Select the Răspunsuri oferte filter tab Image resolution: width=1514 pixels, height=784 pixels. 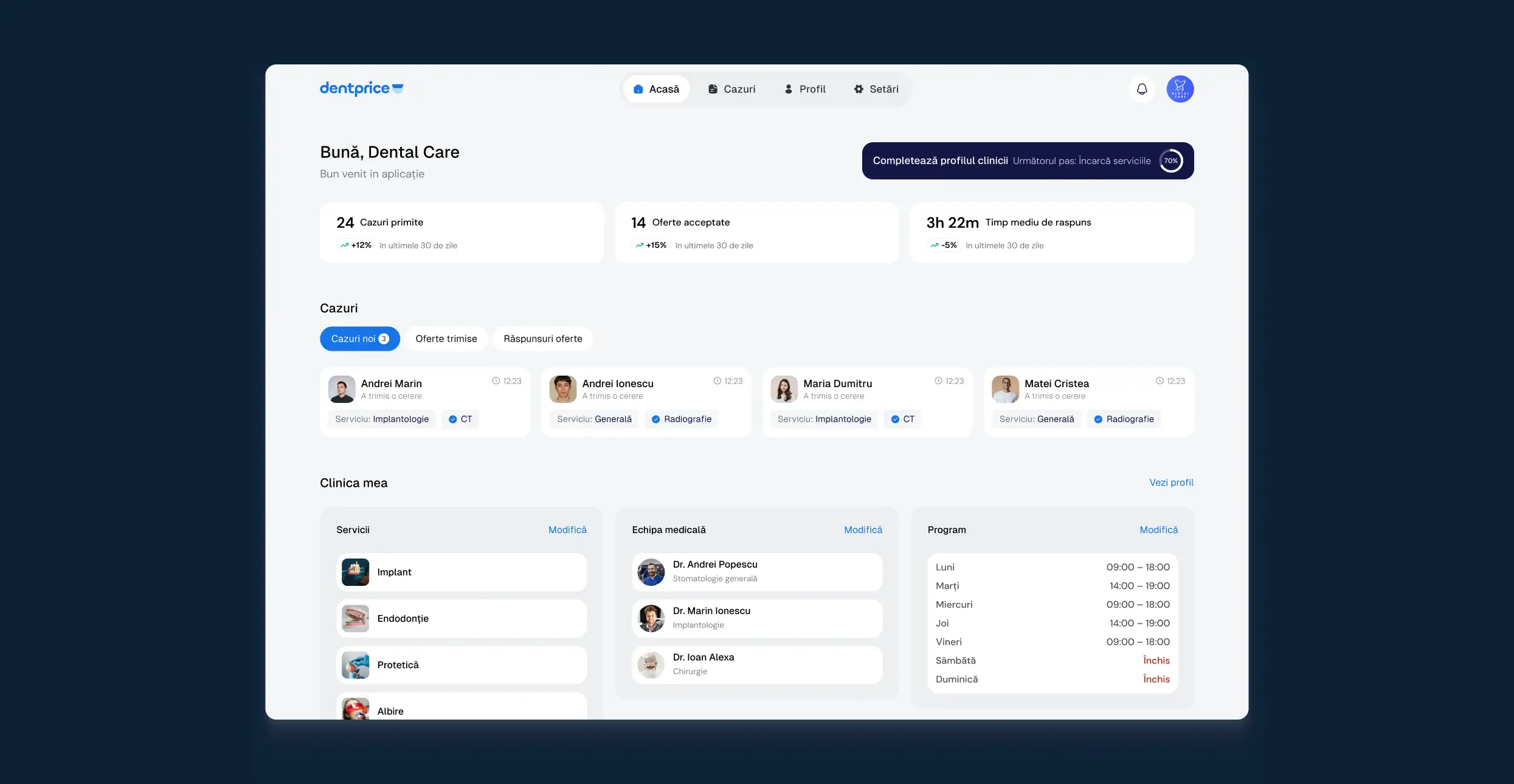pos(542,339)
